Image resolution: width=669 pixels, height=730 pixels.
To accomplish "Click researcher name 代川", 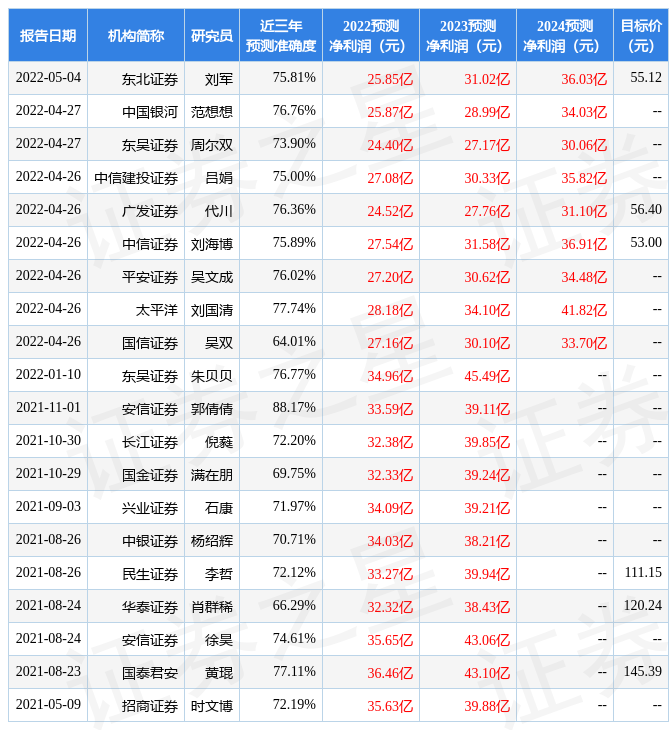I will 219,211.
